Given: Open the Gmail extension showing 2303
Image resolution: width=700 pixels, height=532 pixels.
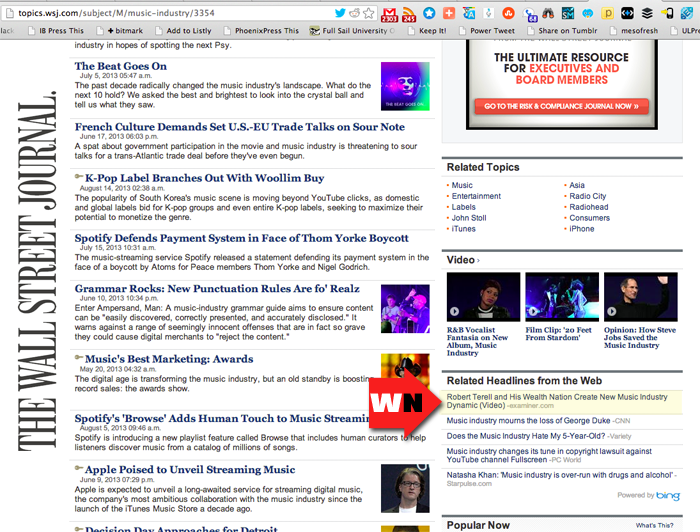Looking at the screenshot, I should tap(389, 14).
